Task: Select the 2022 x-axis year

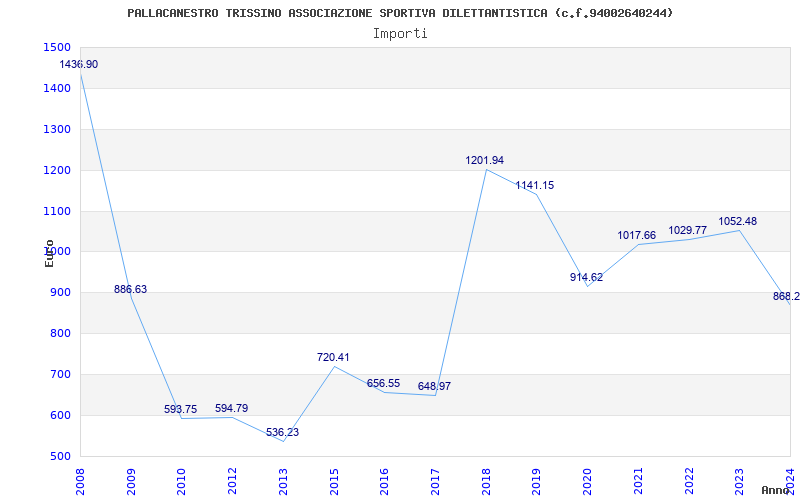Action: pos(689,481)
